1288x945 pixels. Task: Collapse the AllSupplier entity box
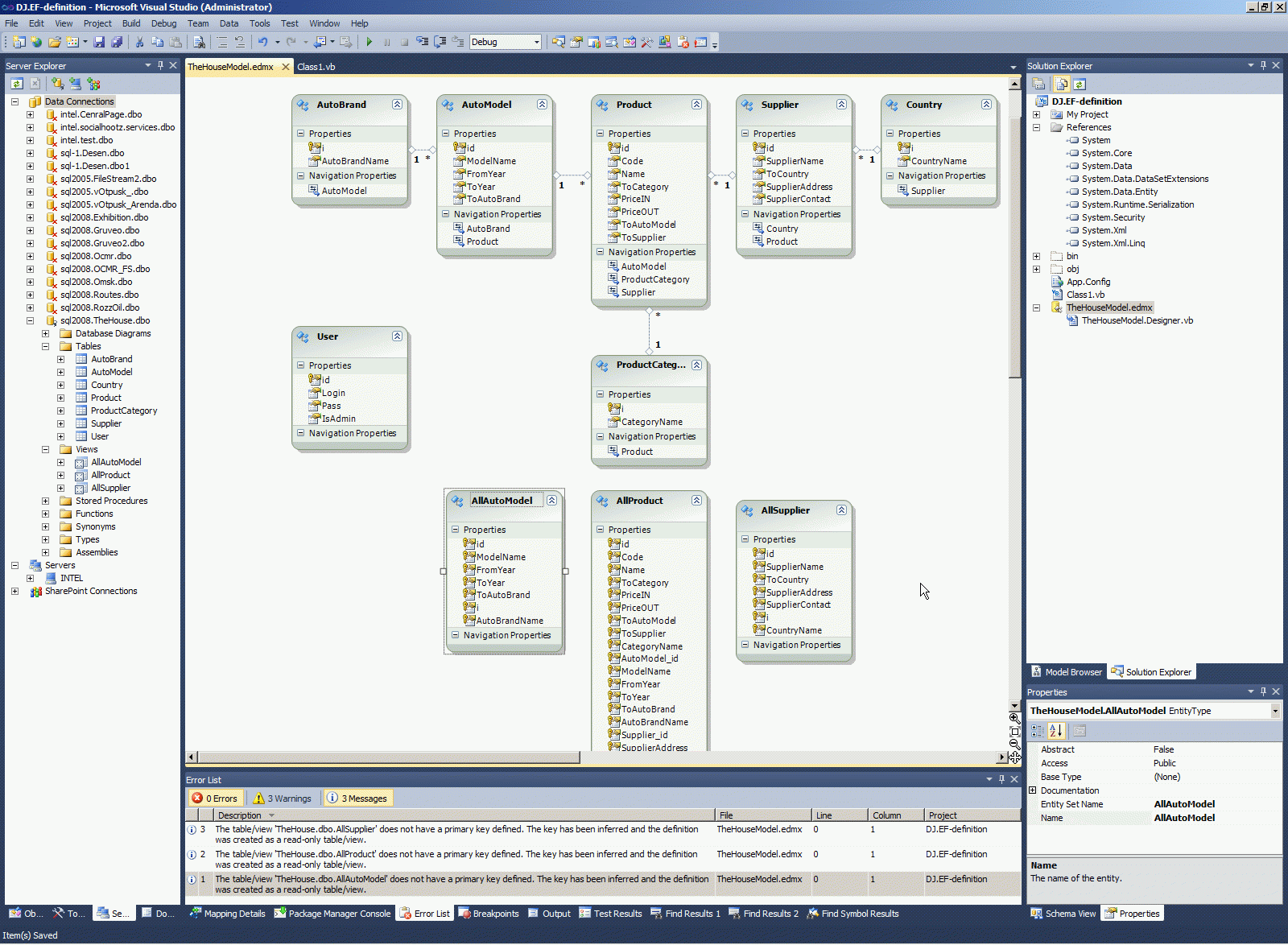841,510
